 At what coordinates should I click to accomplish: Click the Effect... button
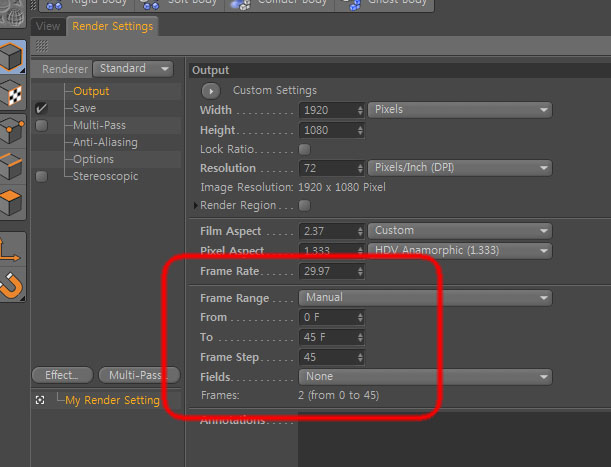pos(62,375)
